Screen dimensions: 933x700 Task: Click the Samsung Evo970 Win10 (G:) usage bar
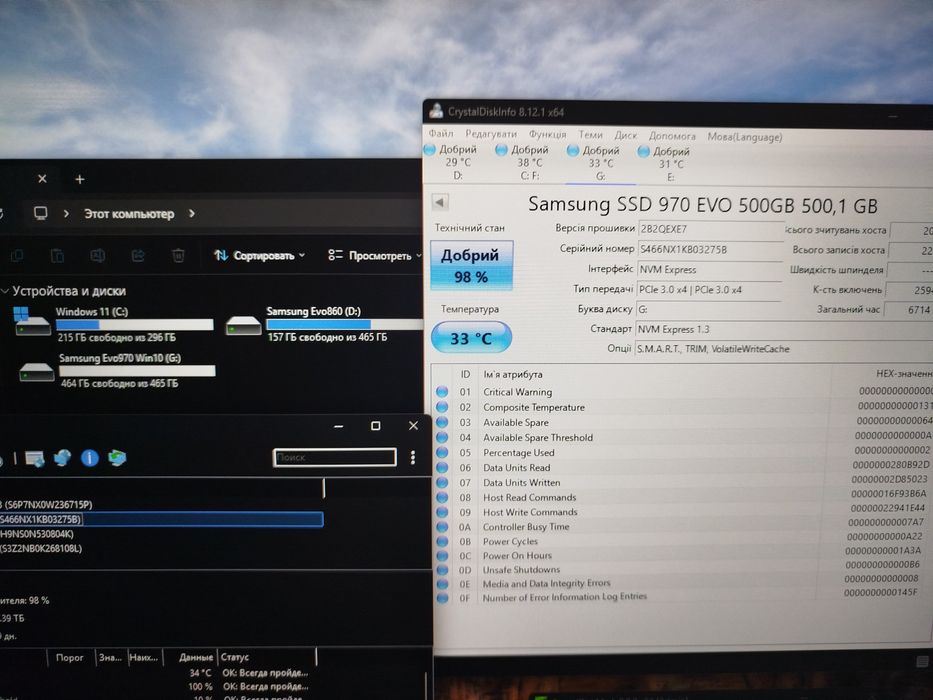click(x=137, y=371)
